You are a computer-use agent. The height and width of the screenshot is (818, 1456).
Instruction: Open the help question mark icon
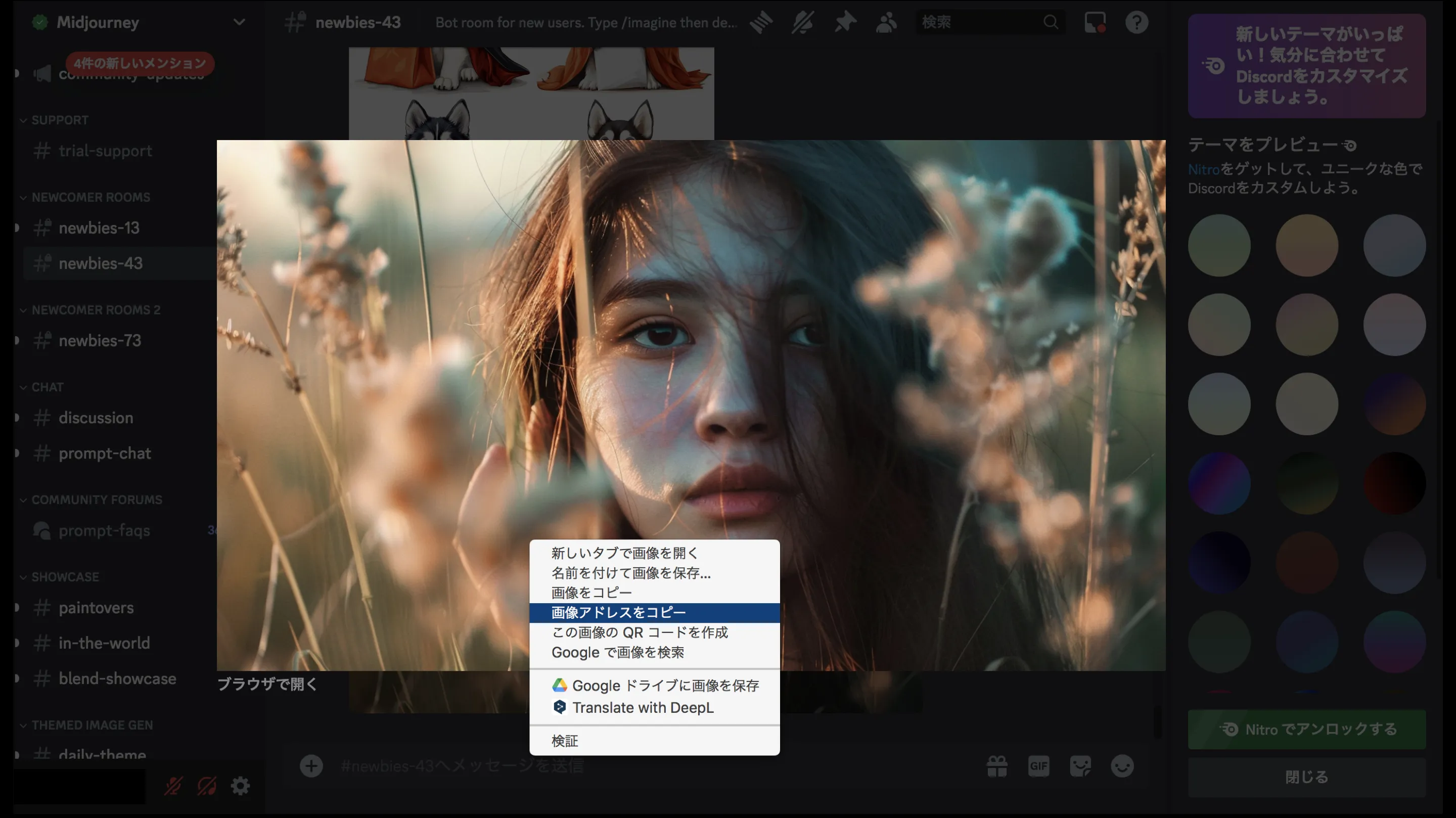[x=1136, y=23]
